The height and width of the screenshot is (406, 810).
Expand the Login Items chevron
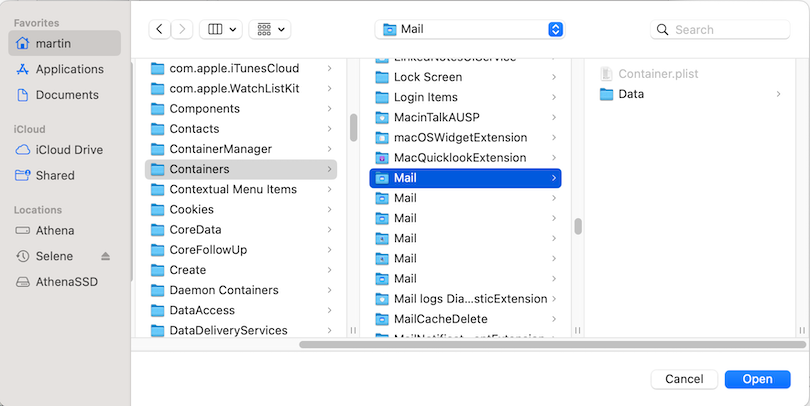554,97
